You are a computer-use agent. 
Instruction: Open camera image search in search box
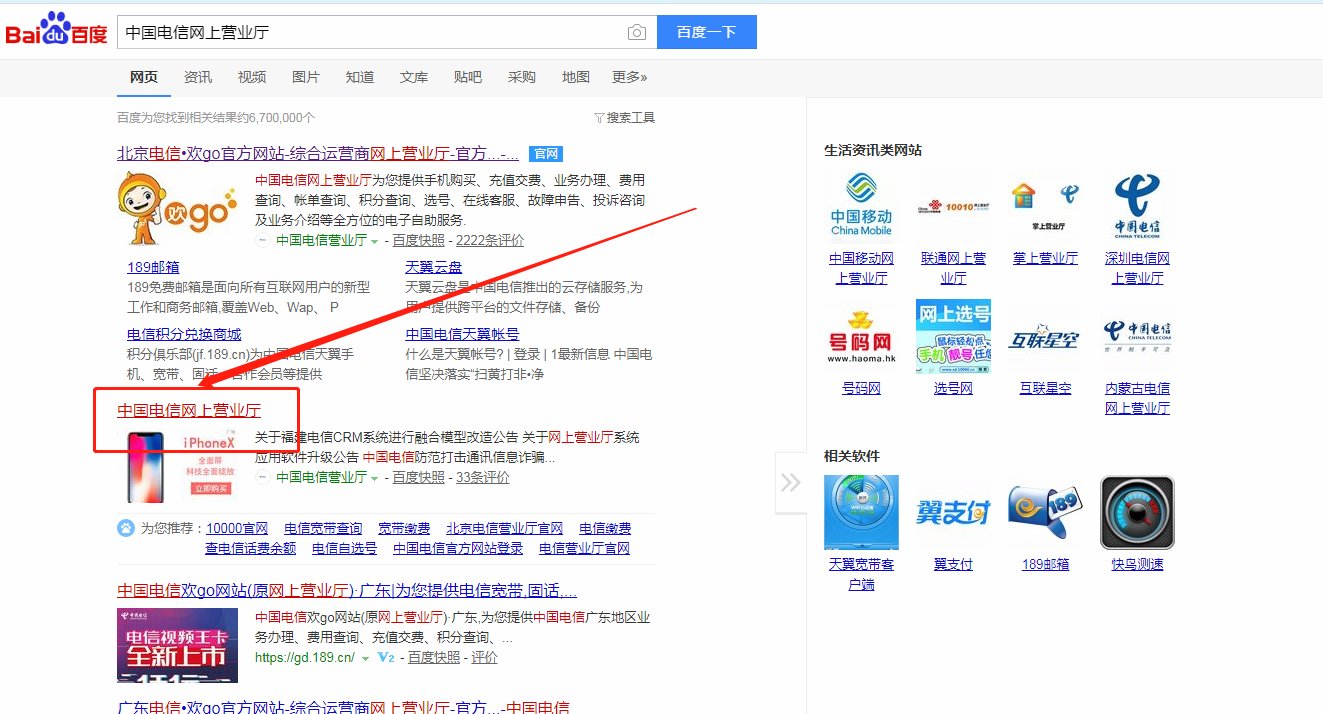pos(637,31)
